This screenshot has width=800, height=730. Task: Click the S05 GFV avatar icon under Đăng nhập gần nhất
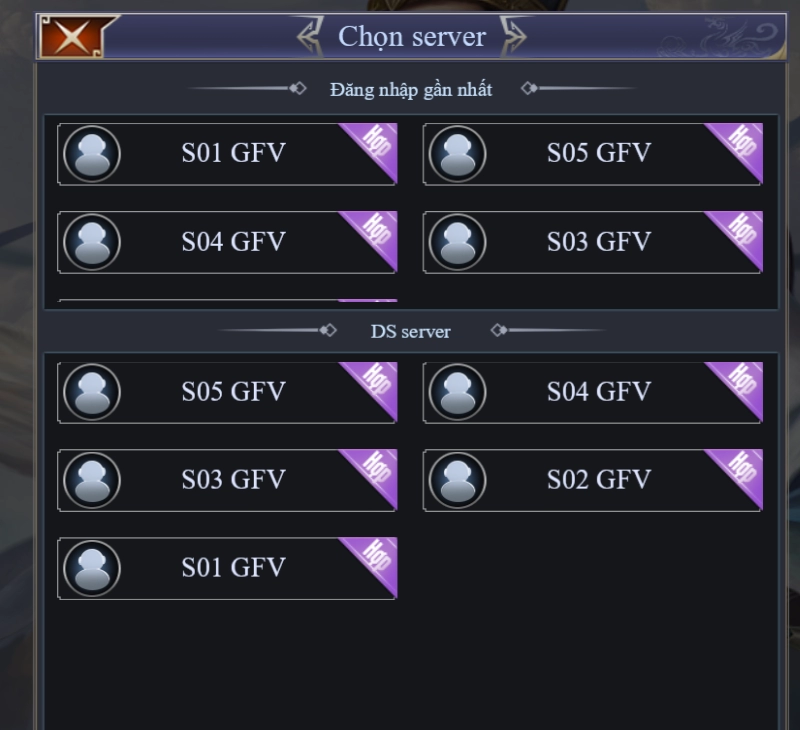(x=458, y=154)
